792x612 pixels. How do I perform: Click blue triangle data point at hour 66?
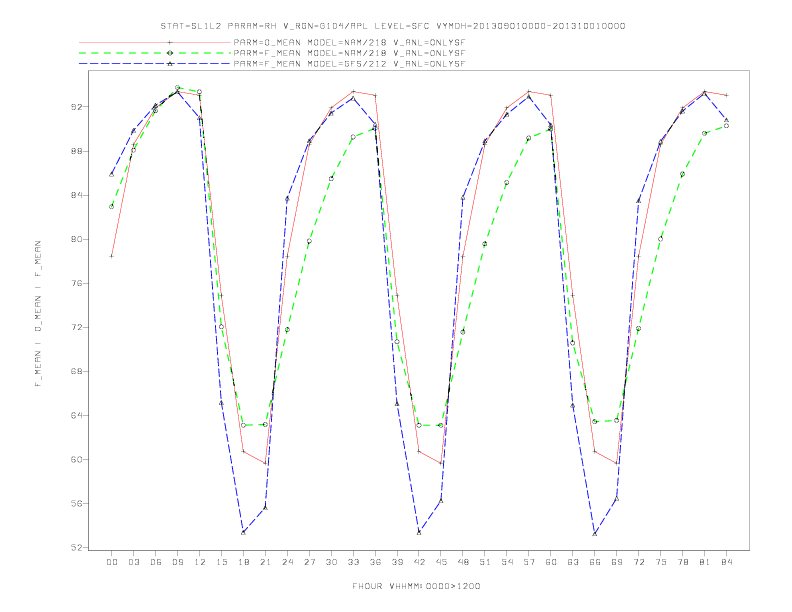click(x=595, y=533)
